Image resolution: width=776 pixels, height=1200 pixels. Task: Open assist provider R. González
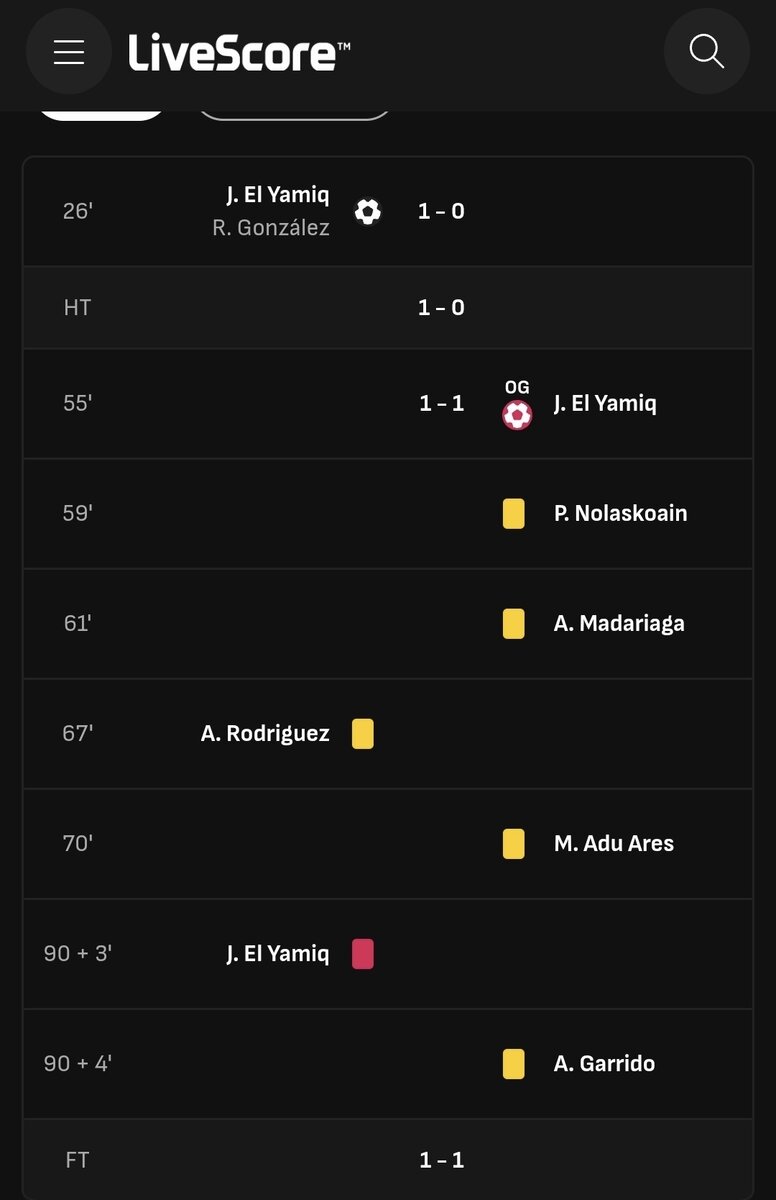click(270, 228)
